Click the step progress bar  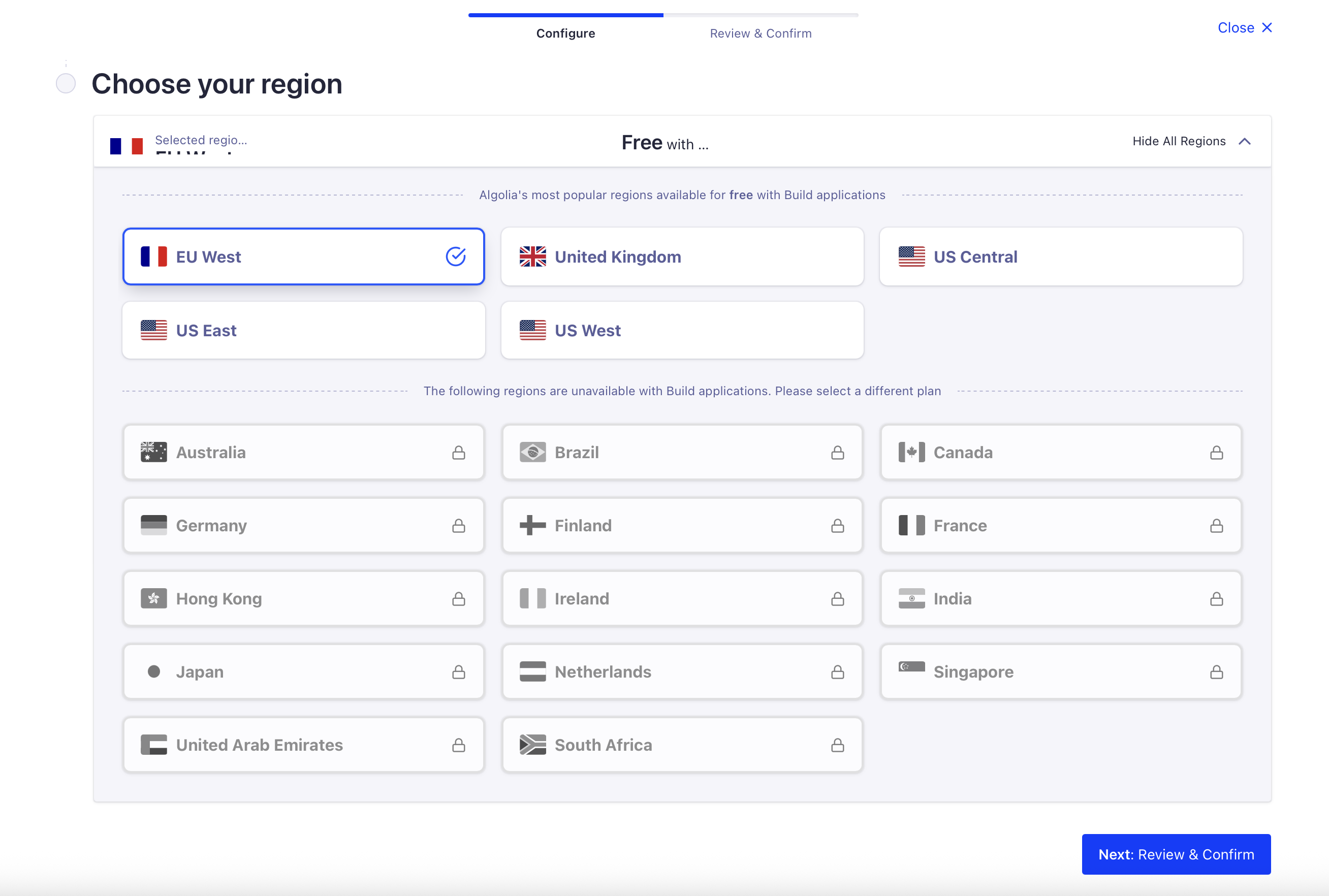point(663,15)
